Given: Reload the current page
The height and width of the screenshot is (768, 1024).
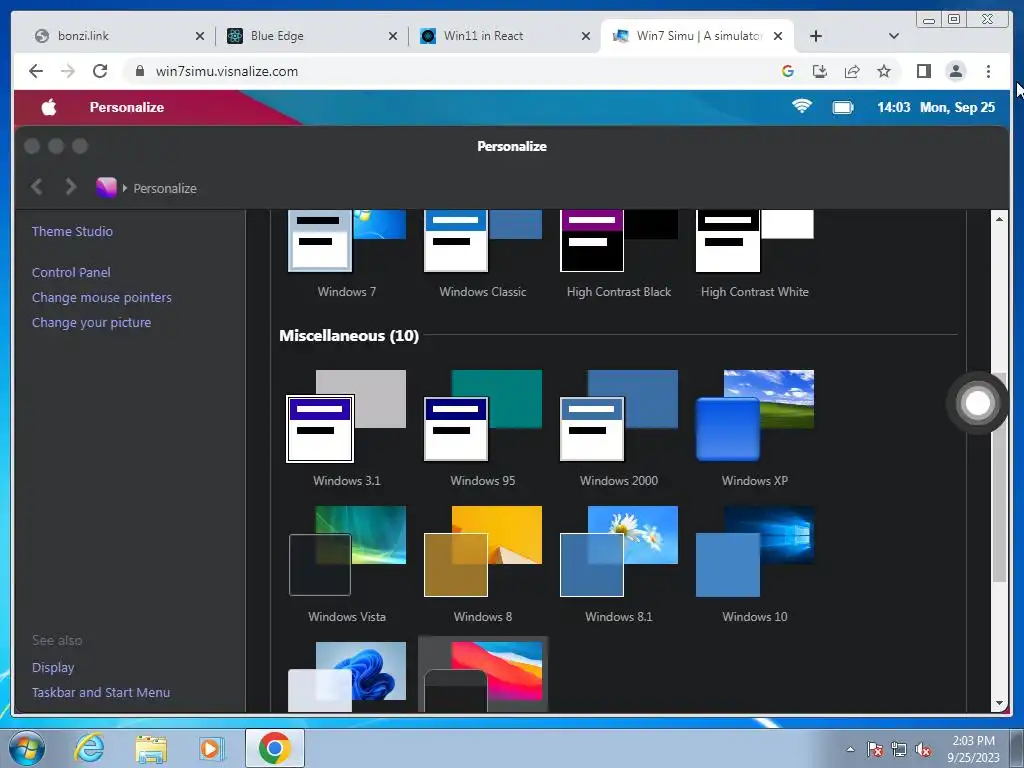Looking at the screenshot, I should [100, 71].
